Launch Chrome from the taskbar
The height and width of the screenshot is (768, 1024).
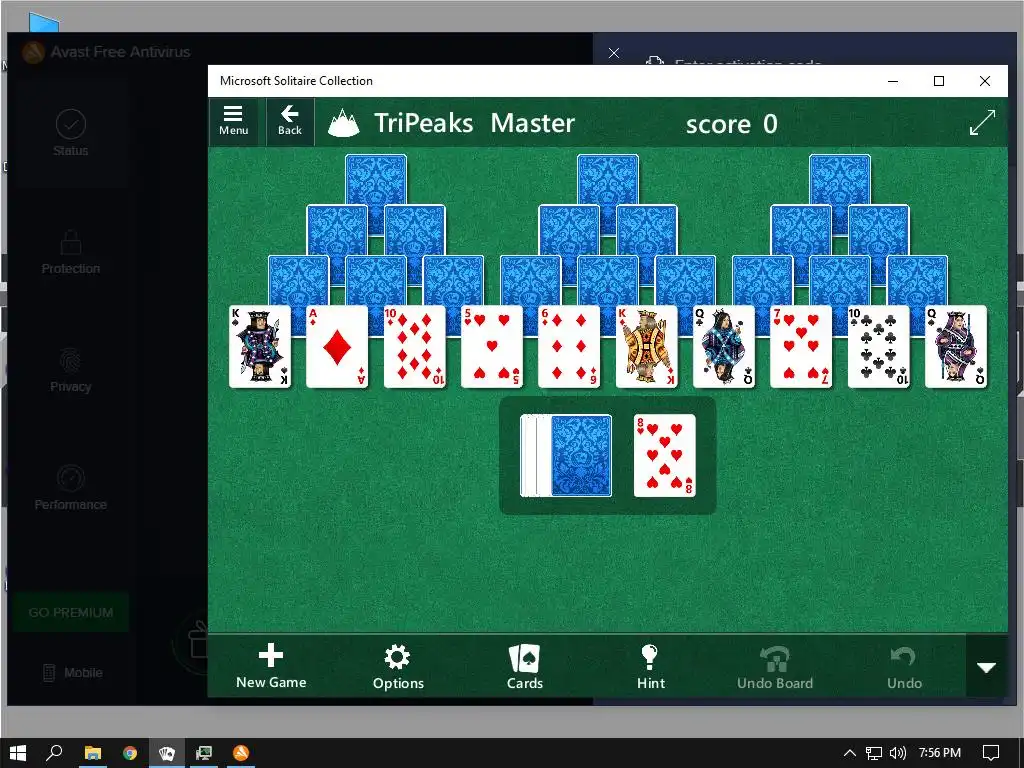pos(130,753)
